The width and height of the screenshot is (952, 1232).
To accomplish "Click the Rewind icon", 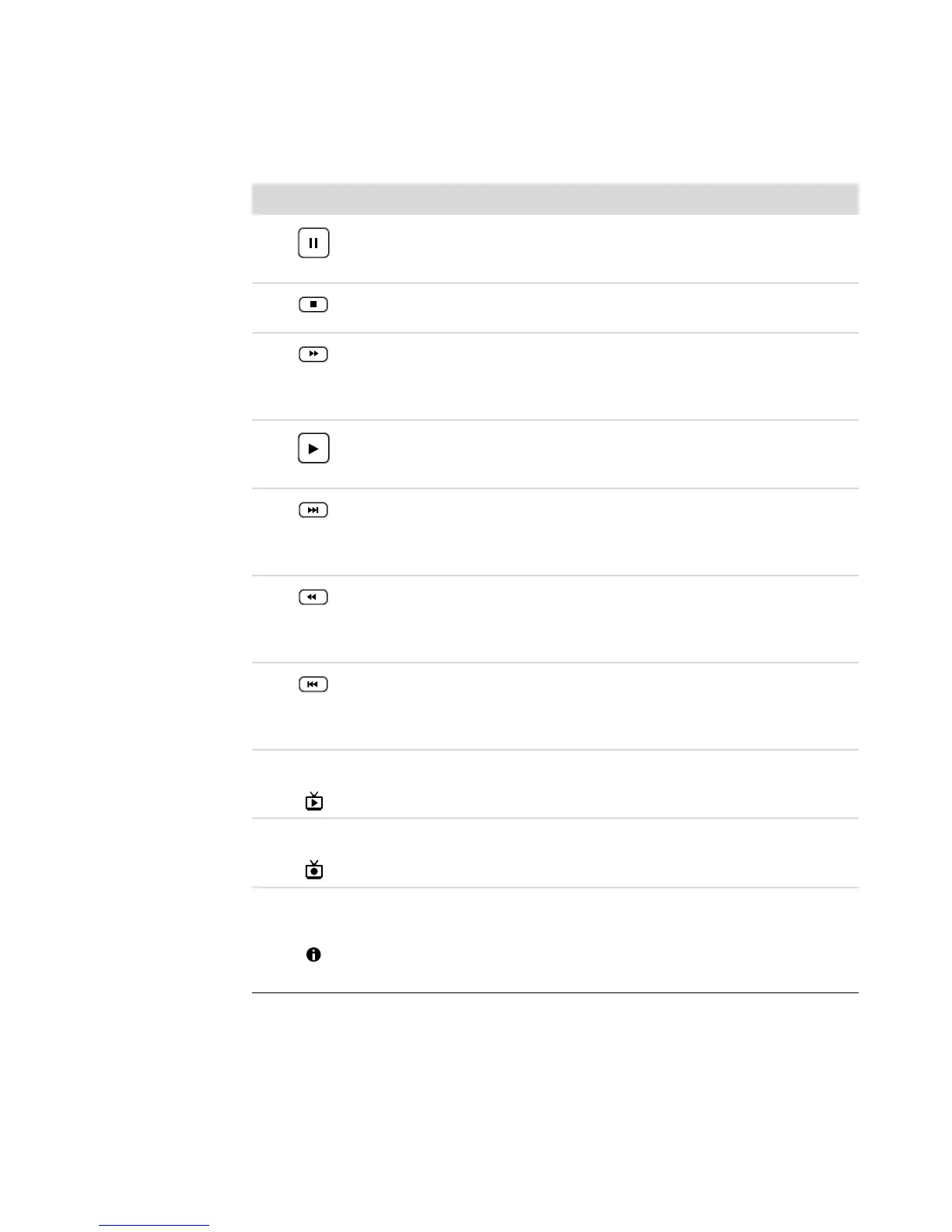I will pyautogui.click(x=313, y=597).
